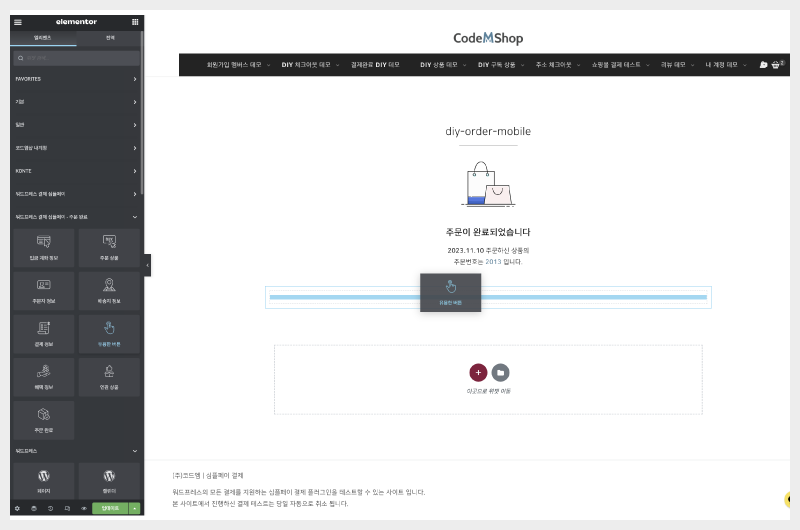Click the add new section plus button
Image resolution: width=800 pixels, height=530 pixels.
click(x=478, y=372)
